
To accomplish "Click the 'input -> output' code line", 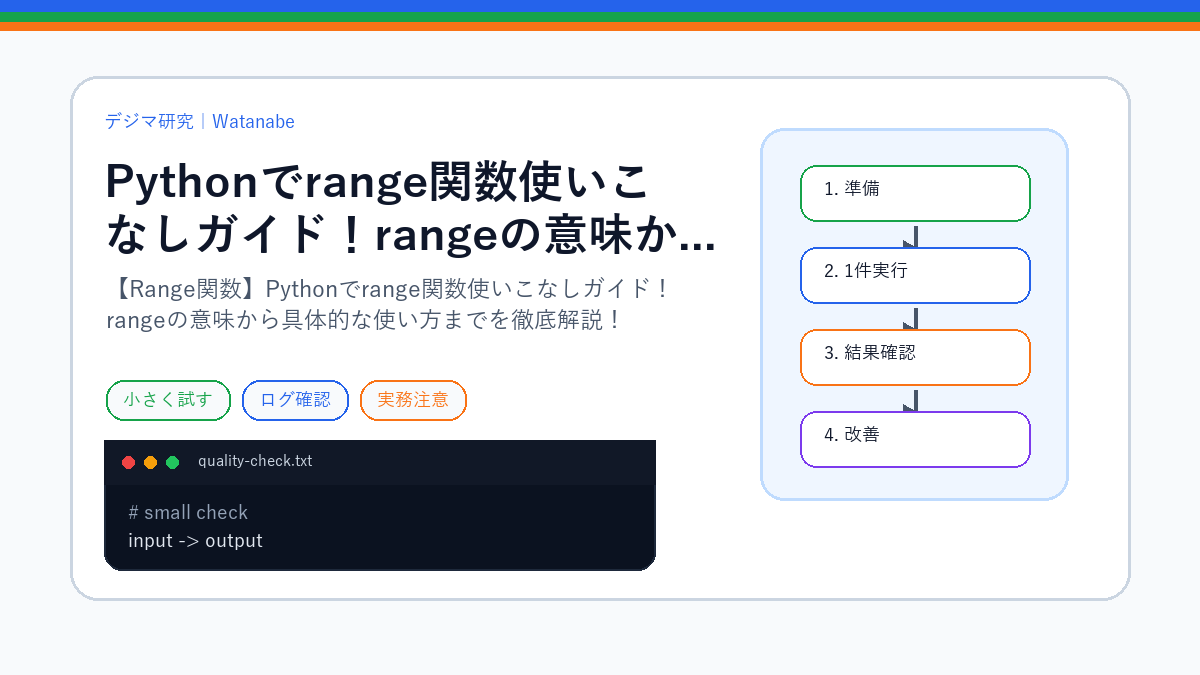I will pos(195,541).
